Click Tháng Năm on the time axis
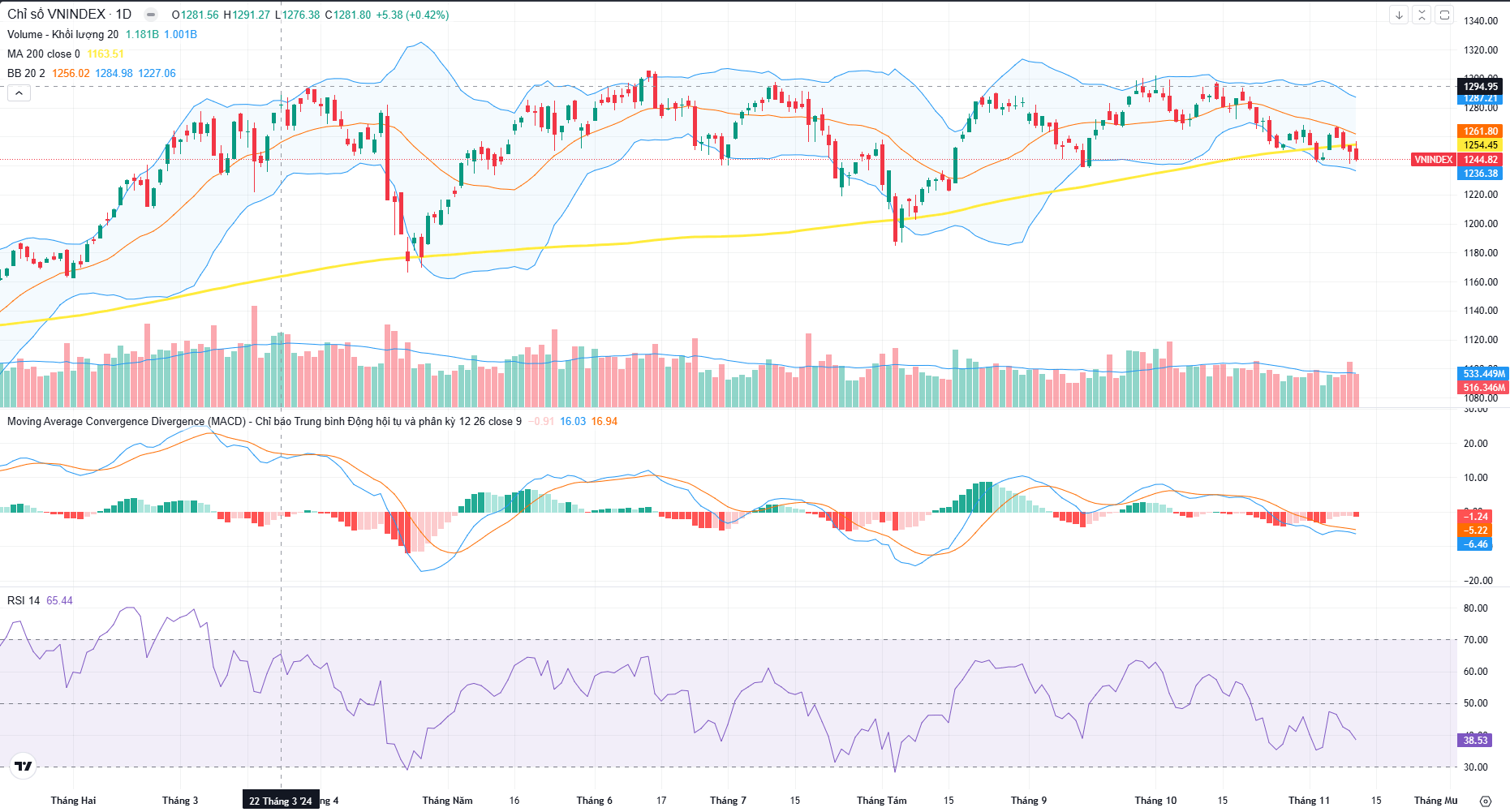The image size is (1510, 812). (447, 801)
